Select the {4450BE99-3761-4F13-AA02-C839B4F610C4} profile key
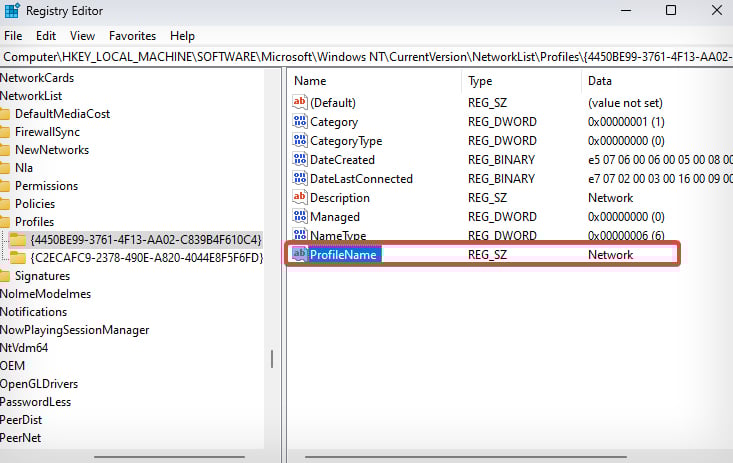733x463 pixels. [146, 240]
